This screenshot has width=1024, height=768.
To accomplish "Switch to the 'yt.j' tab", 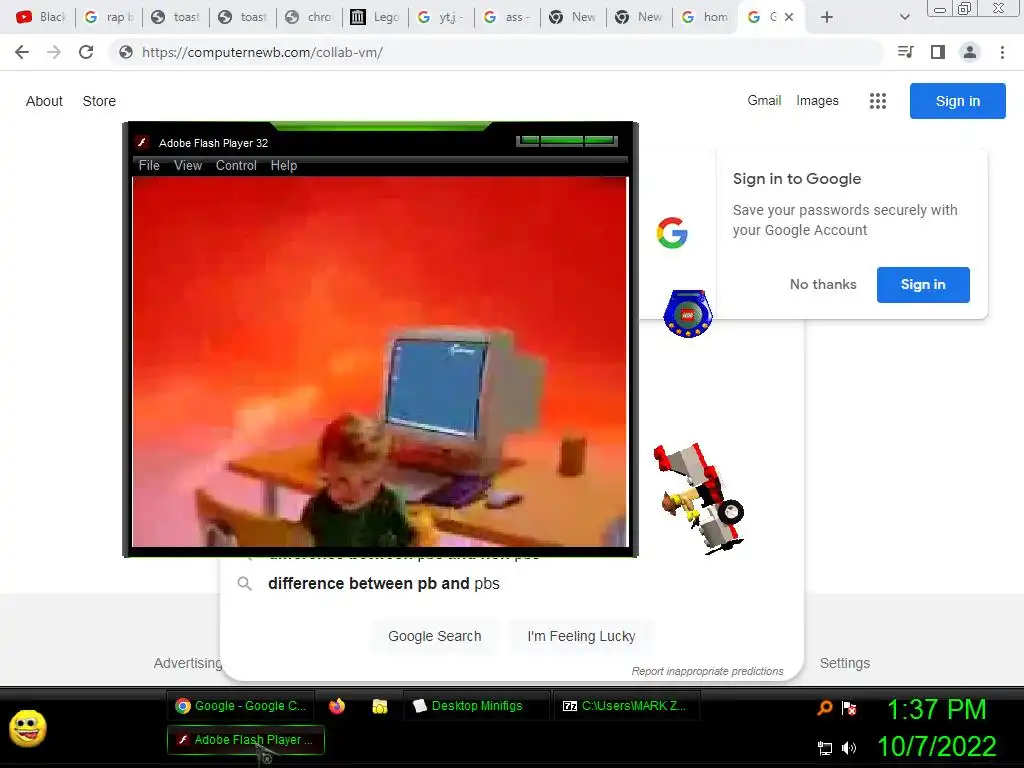I will [441, 17].
